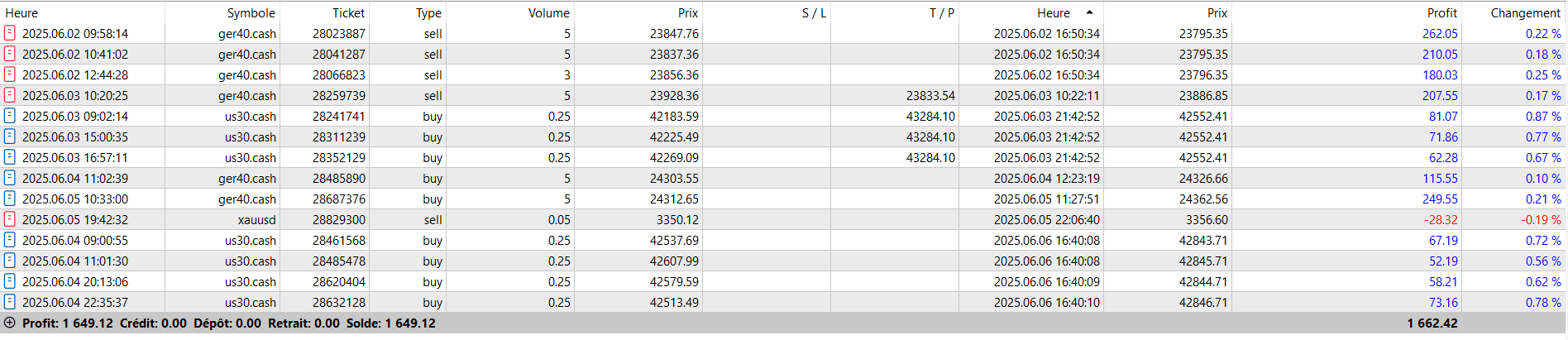Select the xauusd sell order icon
This screenshot has height=340, width=1568.
click(x=10, y=219)
